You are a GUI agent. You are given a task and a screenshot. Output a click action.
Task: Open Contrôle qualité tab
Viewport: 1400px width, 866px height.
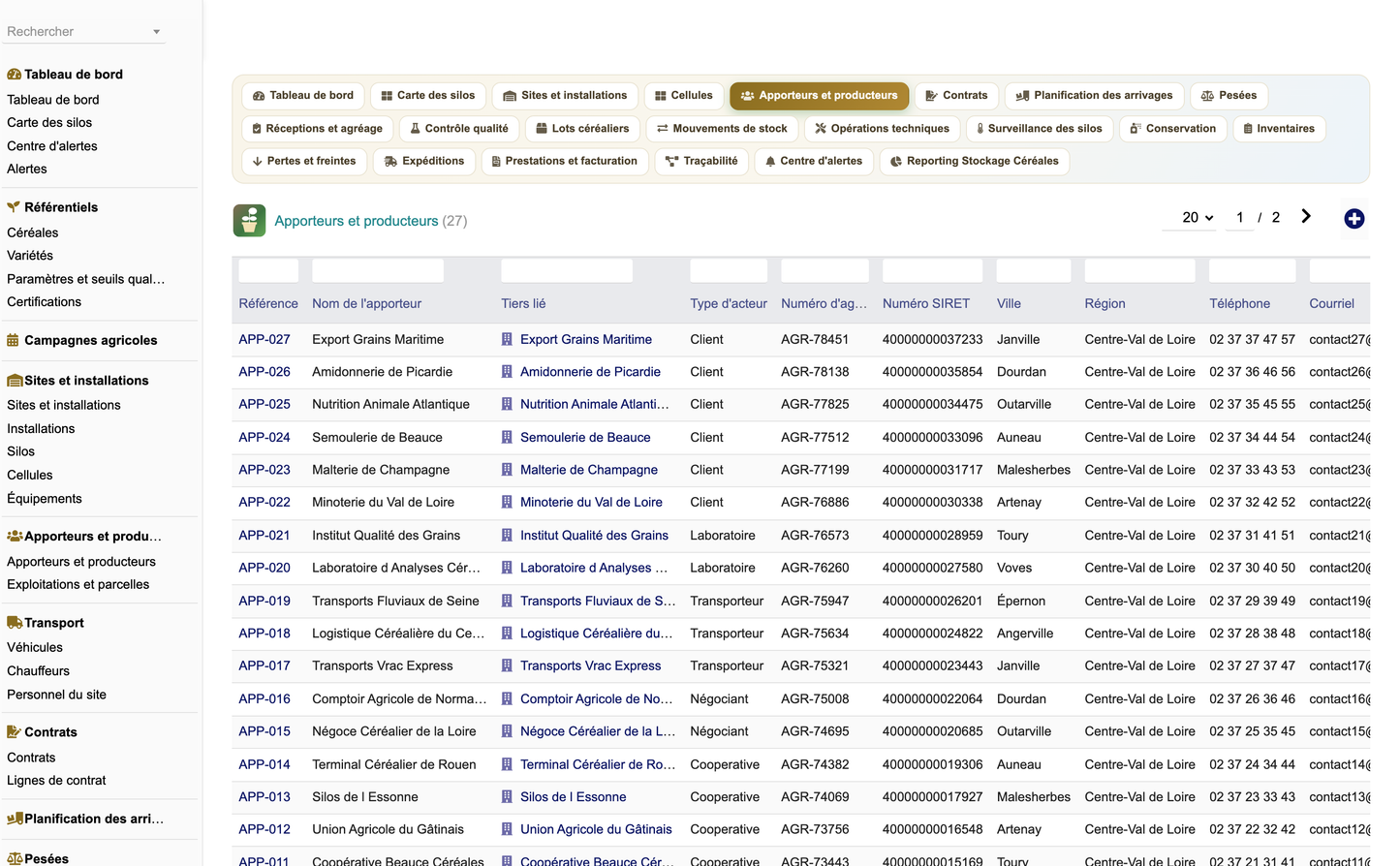(459, 129)
